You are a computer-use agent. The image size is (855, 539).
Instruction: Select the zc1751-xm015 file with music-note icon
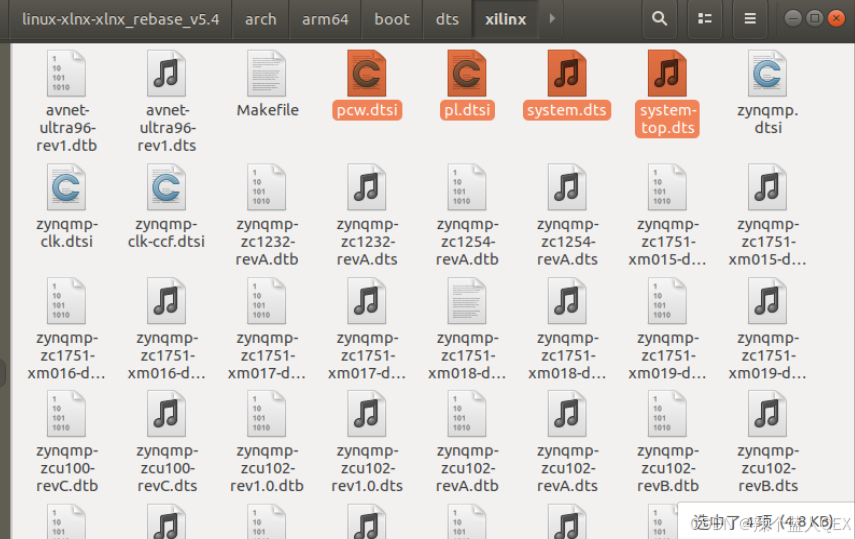(768, 215)
